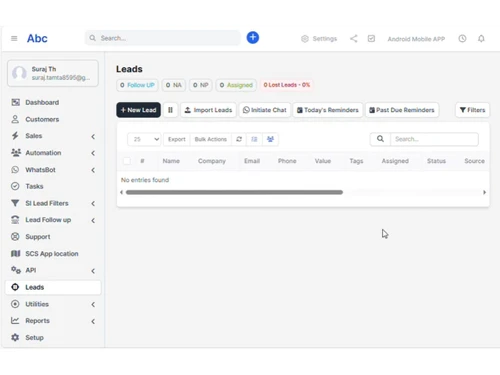This screenshot has width=500, height=375.
Task: Click the Customers person icon
Action: [15, 119]
